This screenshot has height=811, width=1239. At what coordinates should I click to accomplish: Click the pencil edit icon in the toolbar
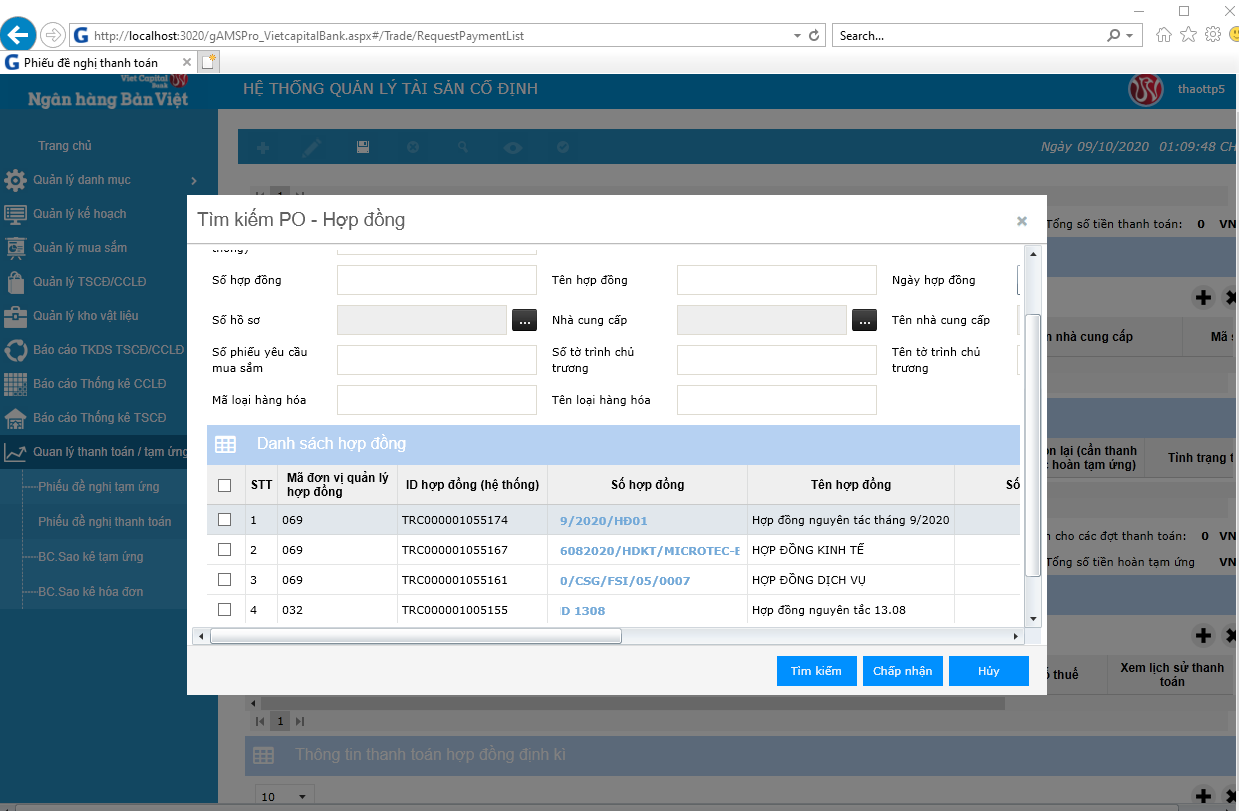[x=312, y=148]
